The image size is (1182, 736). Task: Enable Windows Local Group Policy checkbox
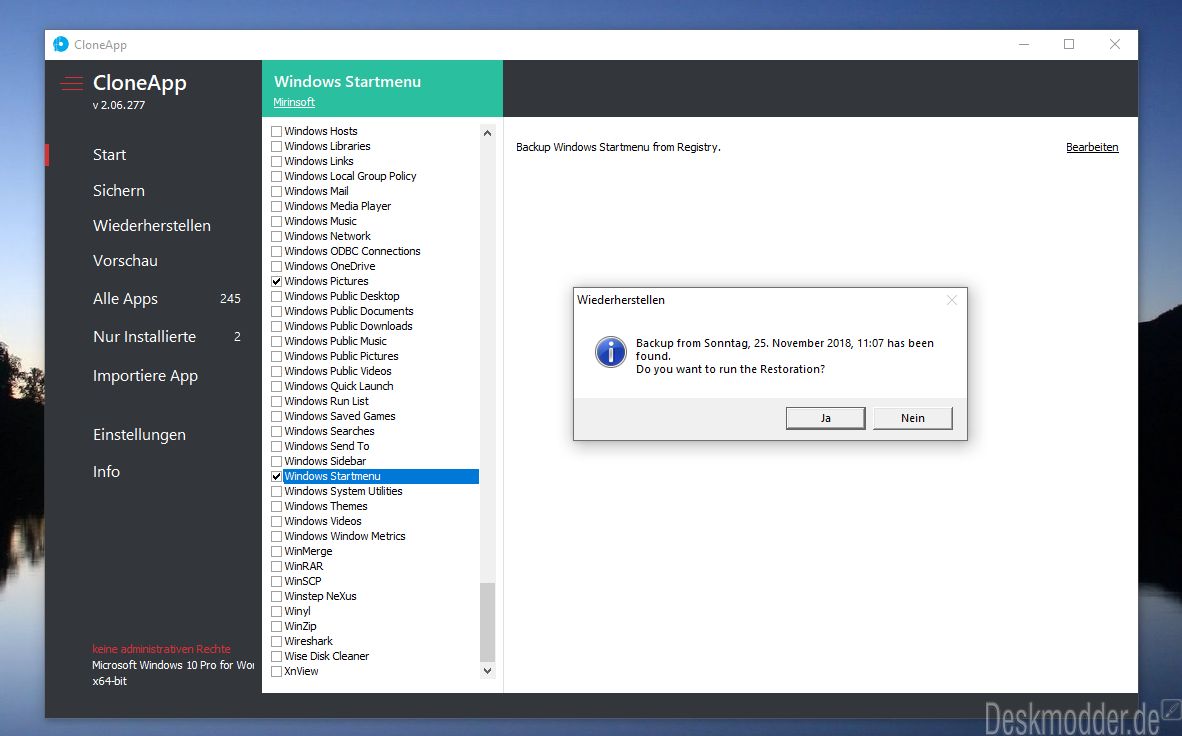pos(277,176)
